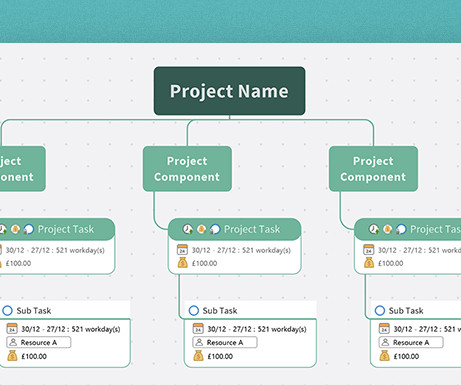Click date range text in left-hand Sub Task
Image resolution: width=461 pixels, height=385 pixels.
click(71, 329)
